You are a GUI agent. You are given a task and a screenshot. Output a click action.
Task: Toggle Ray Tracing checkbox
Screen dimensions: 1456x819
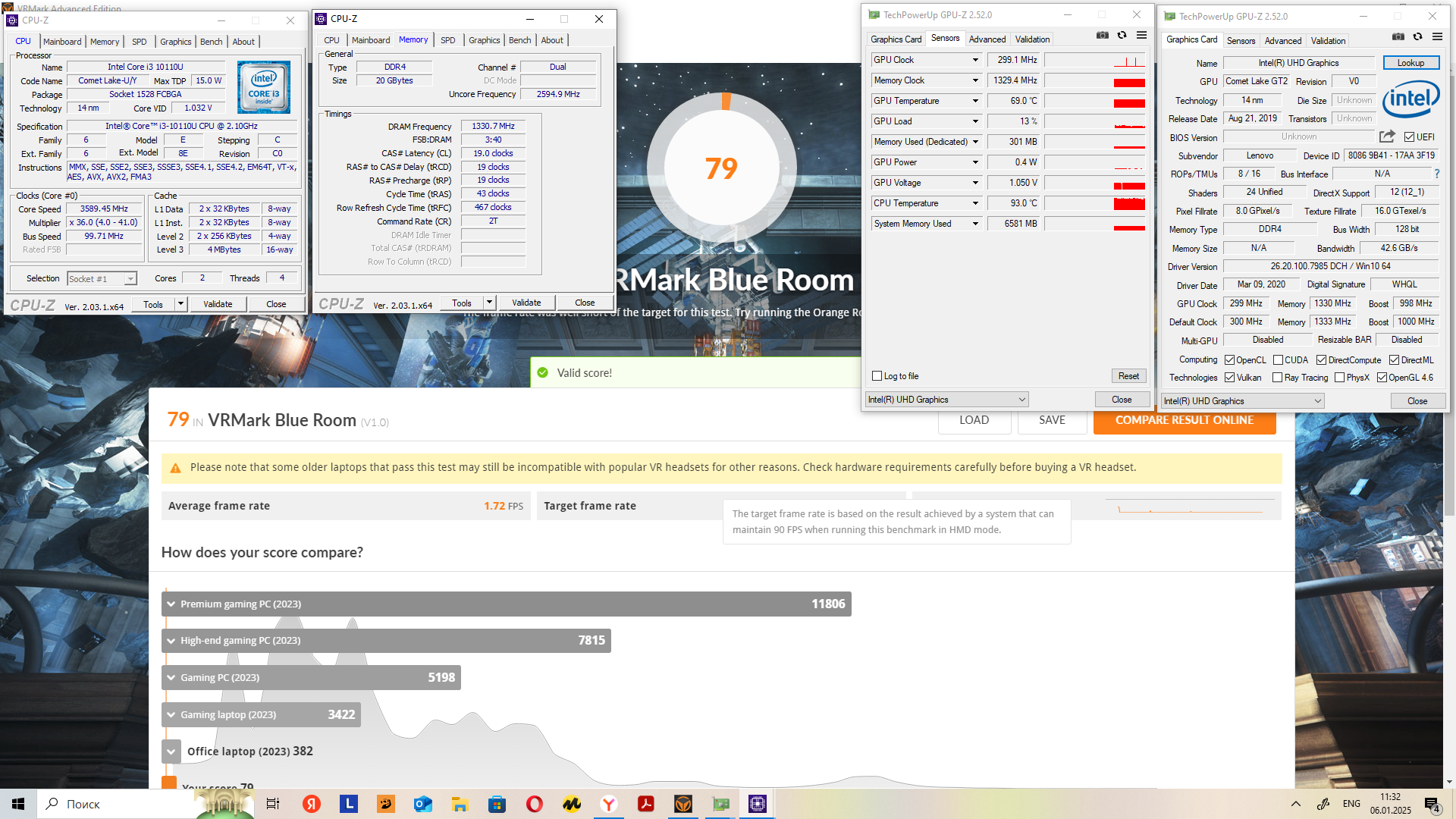[x=1277, y=378]
